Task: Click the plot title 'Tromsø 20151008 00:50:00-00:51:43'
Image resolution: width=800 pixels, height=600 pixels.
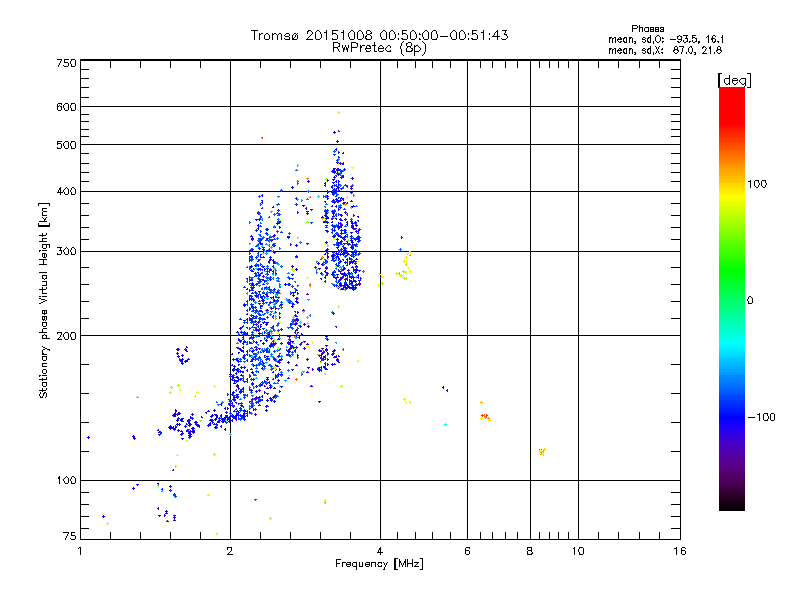Action: coord(379,35)
